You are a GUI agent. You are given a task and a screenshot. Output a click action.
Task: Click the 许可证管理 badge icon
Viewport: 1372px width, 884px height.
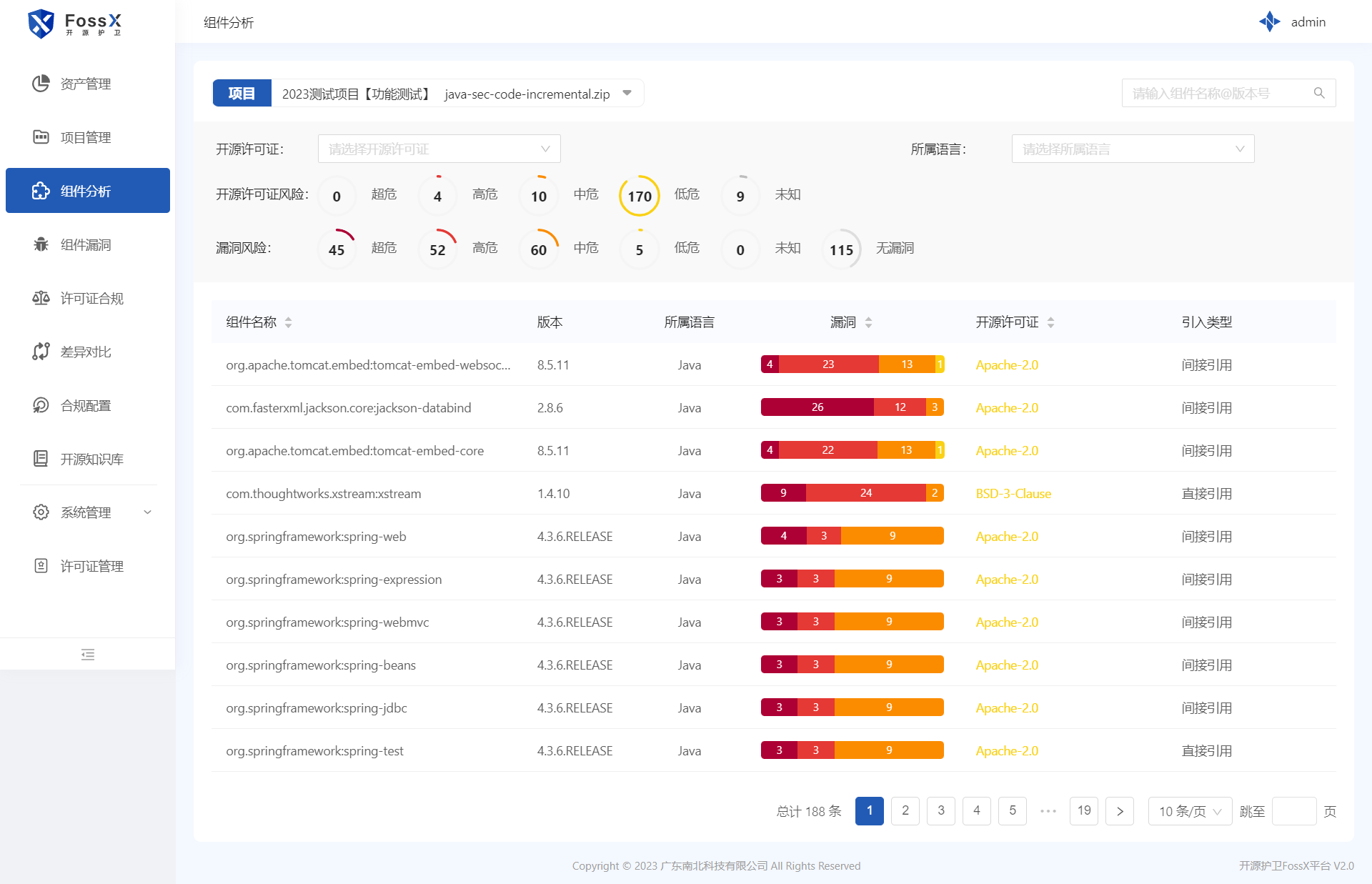click(41, 566)
